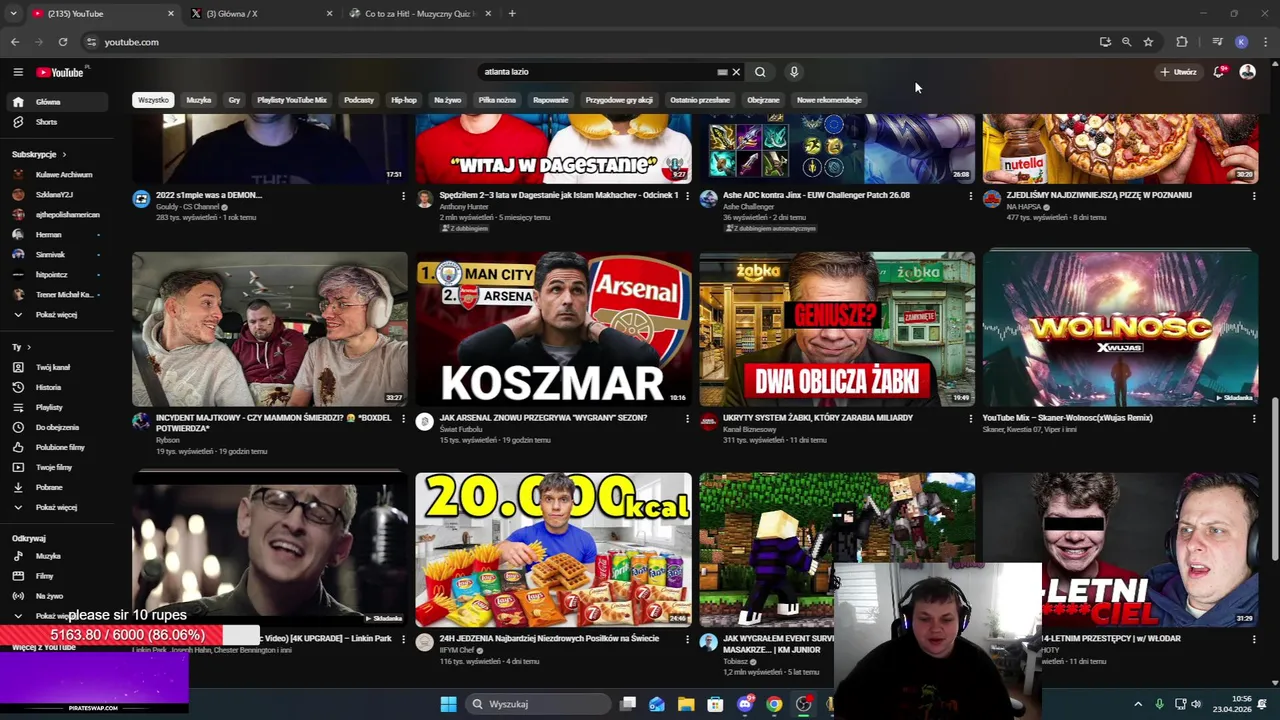This screenshot has height=720, width=1280.
Task: Open Na żywo under Odkrywaj in sidebar
Action: click(55, 596)
